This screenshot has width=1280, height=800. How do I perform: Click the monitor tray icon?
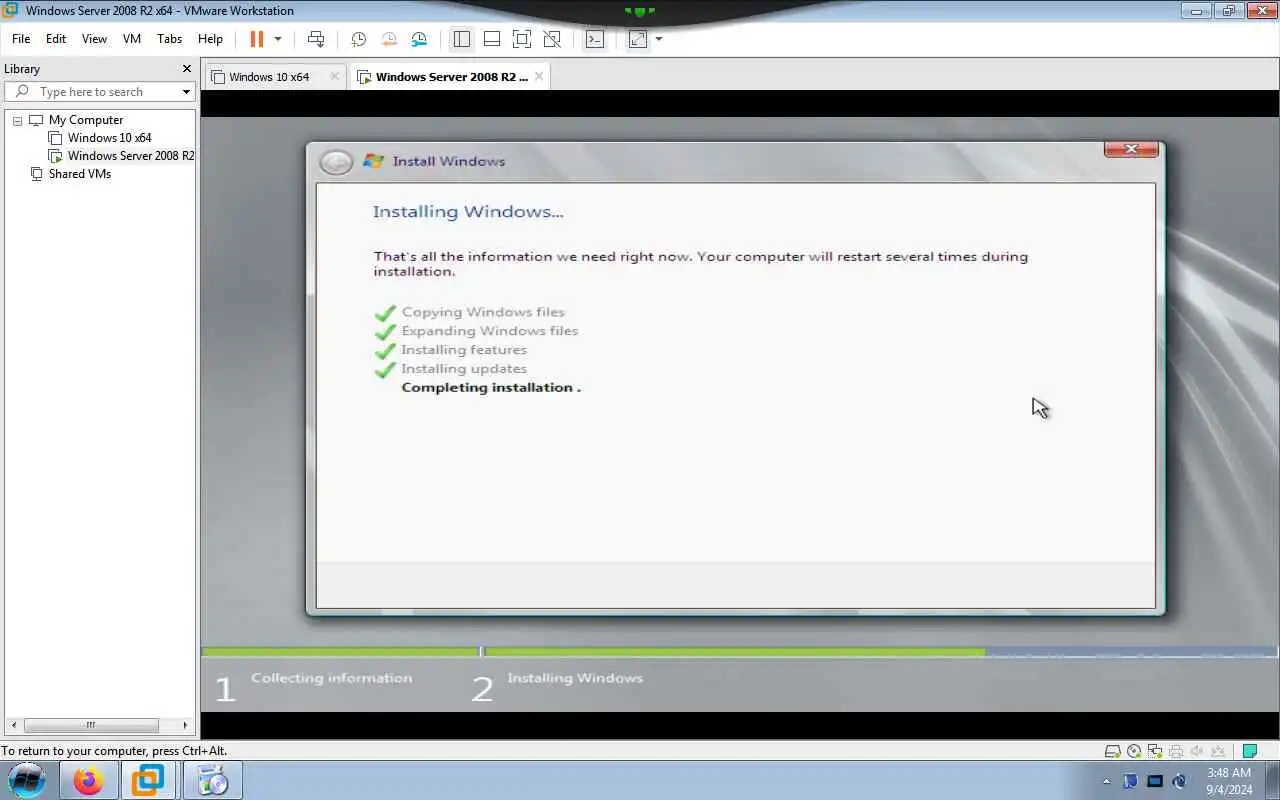pyautogui.click(x=1155, y=781)
